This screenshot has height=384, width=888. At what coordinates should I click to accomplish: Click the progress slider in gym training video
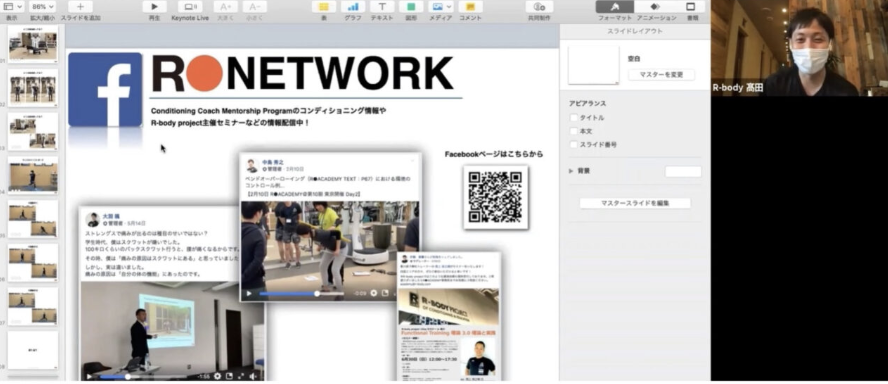pos(302,293)
